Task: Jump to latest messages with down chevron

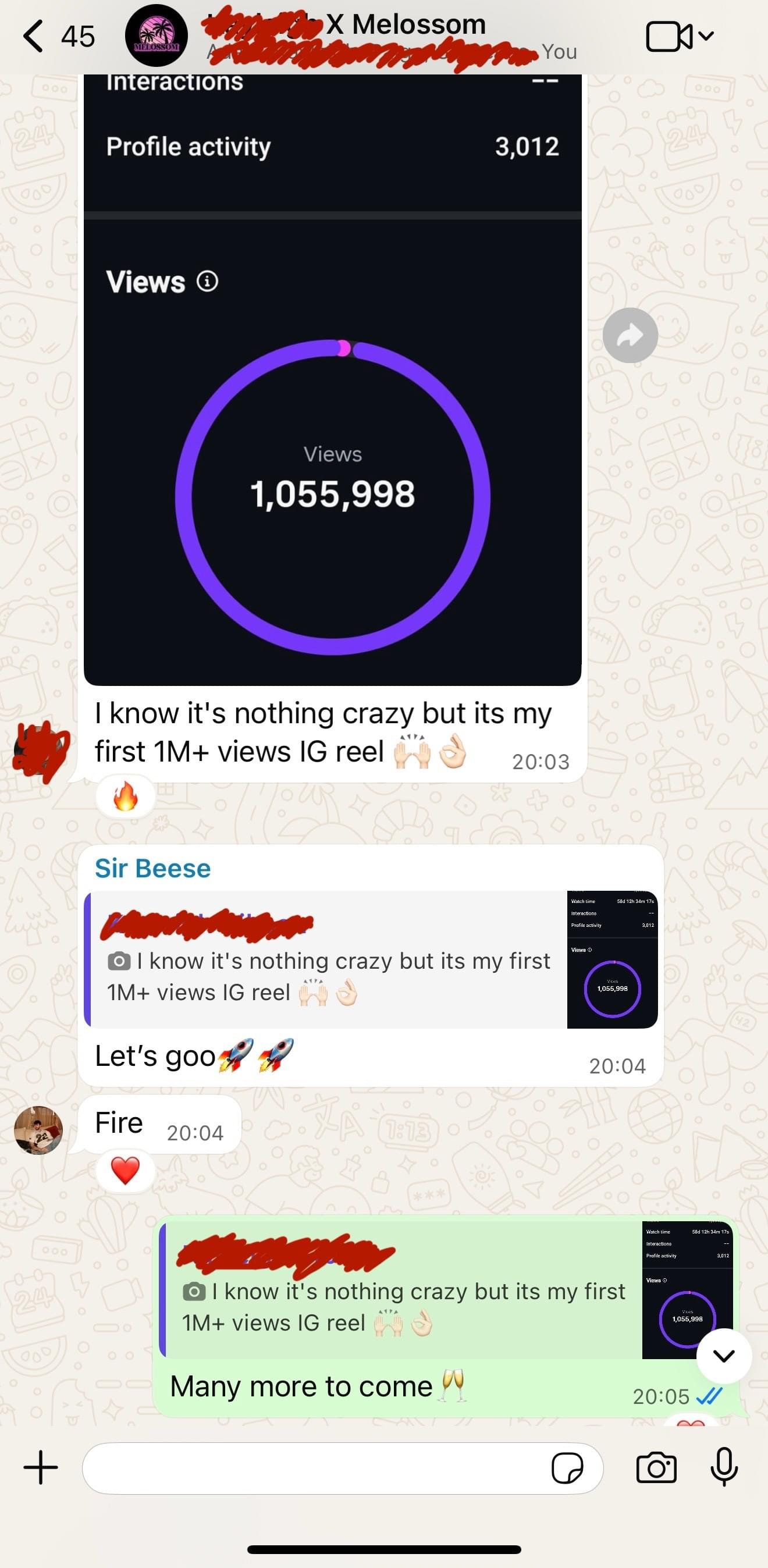Action: coord(724,1356)
